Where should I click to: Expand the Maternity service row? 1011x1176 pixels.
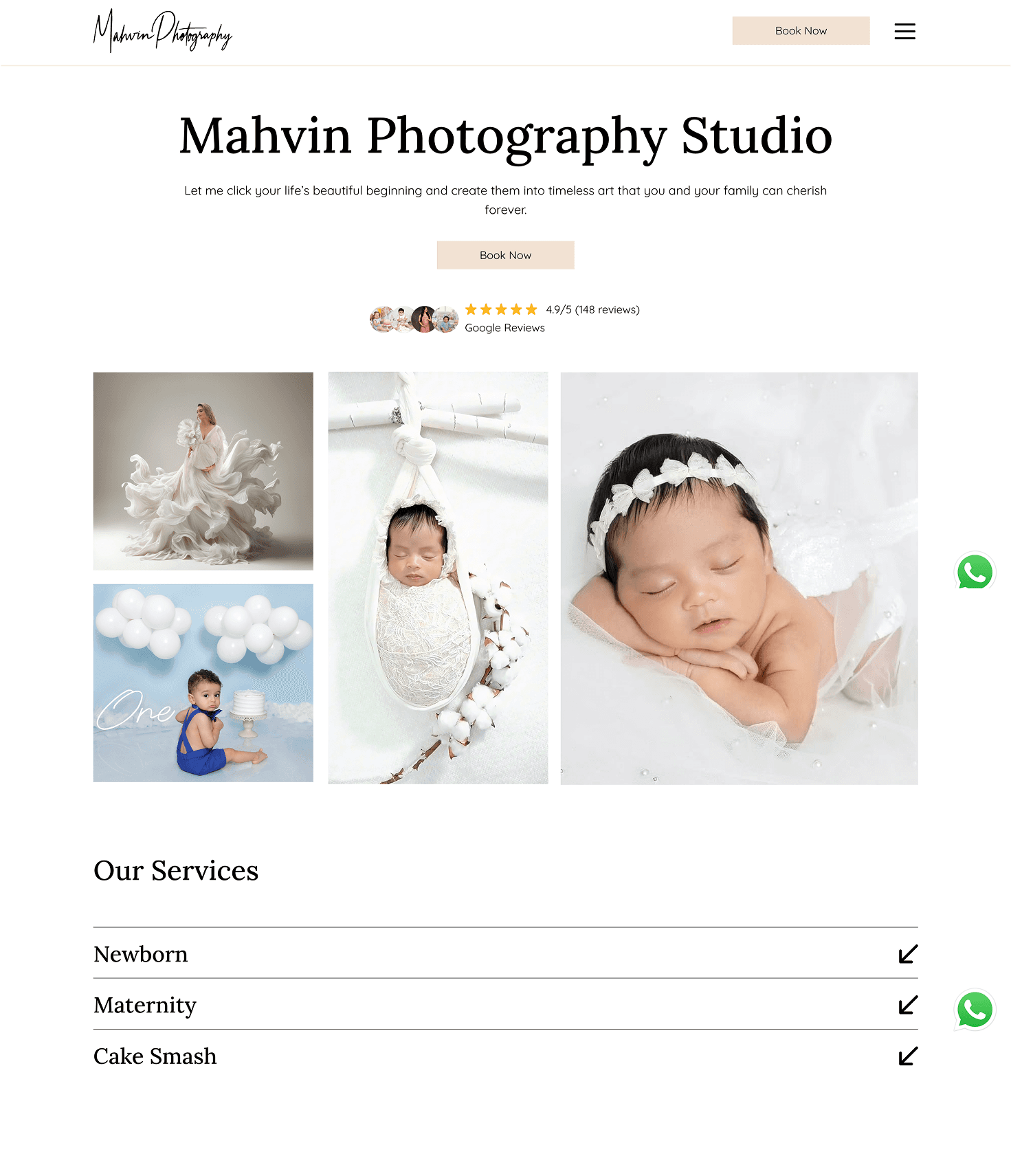(x=506, y=1004)
